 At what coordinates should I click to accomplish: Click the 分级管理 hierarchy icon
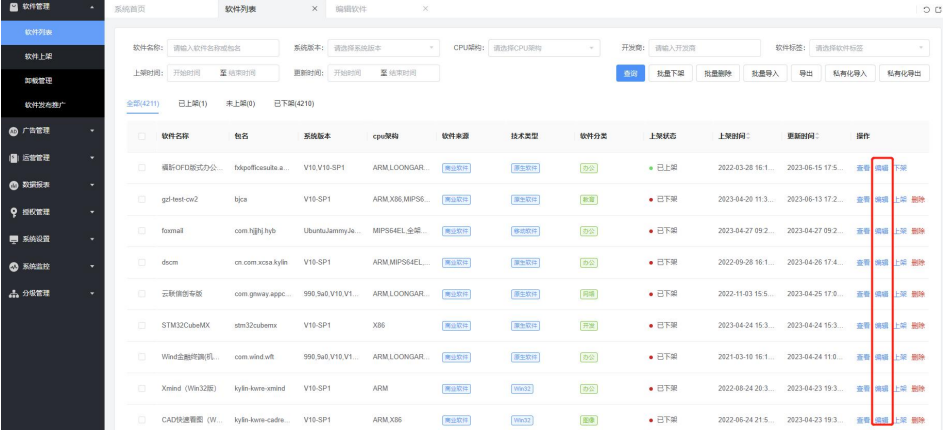(13, 293)
